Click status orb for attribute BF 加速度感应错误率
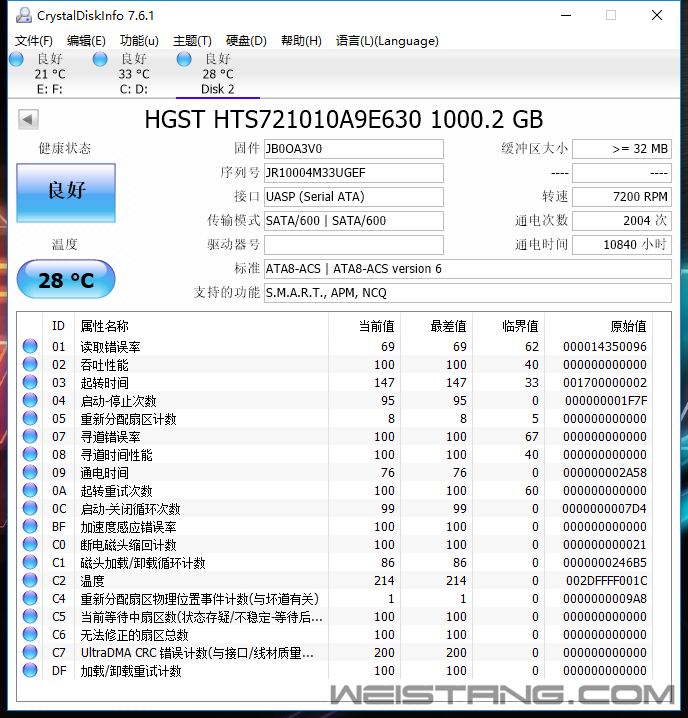 (30, 526)
